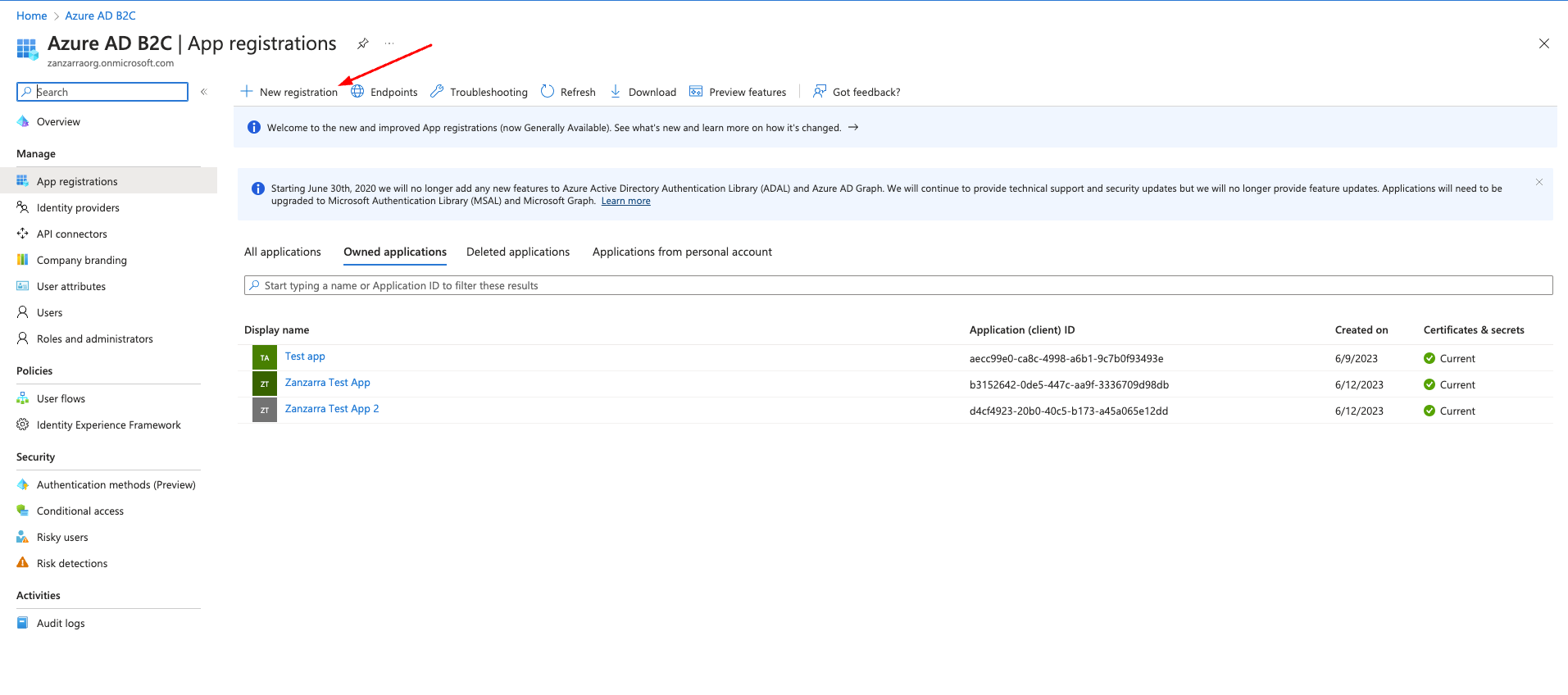The width and height of the screenshot is (1568, 695).
Task: Click the Conditional access icon
Action: click(x=23, y=511)
